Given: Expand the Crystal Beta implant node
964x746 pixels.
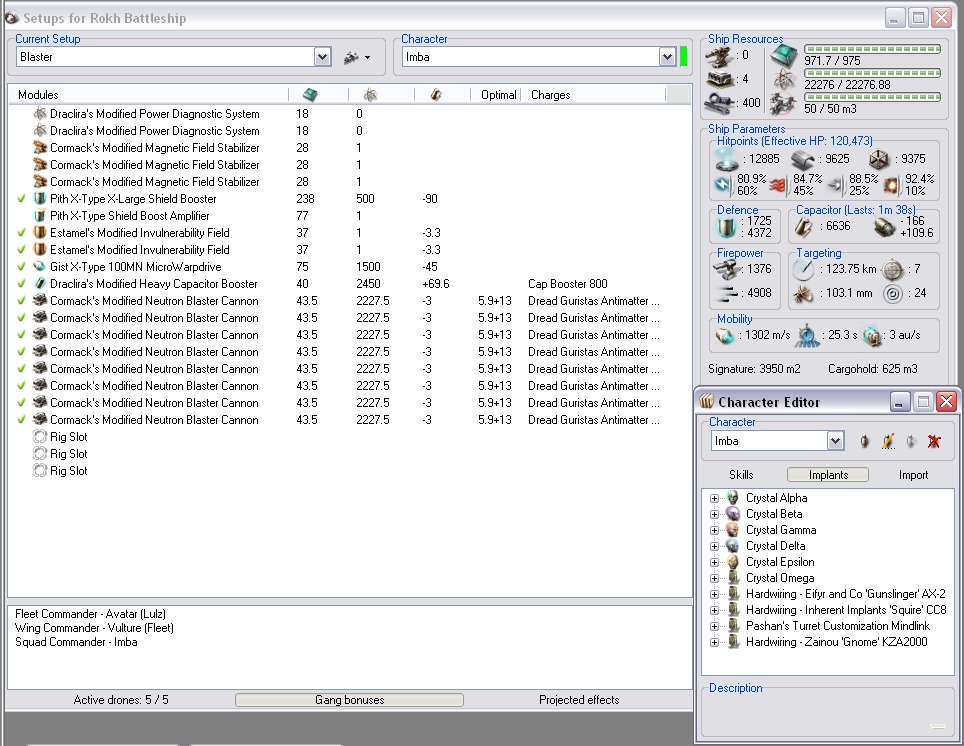Looking at the screenshot, I should click(x=714, y=514).
